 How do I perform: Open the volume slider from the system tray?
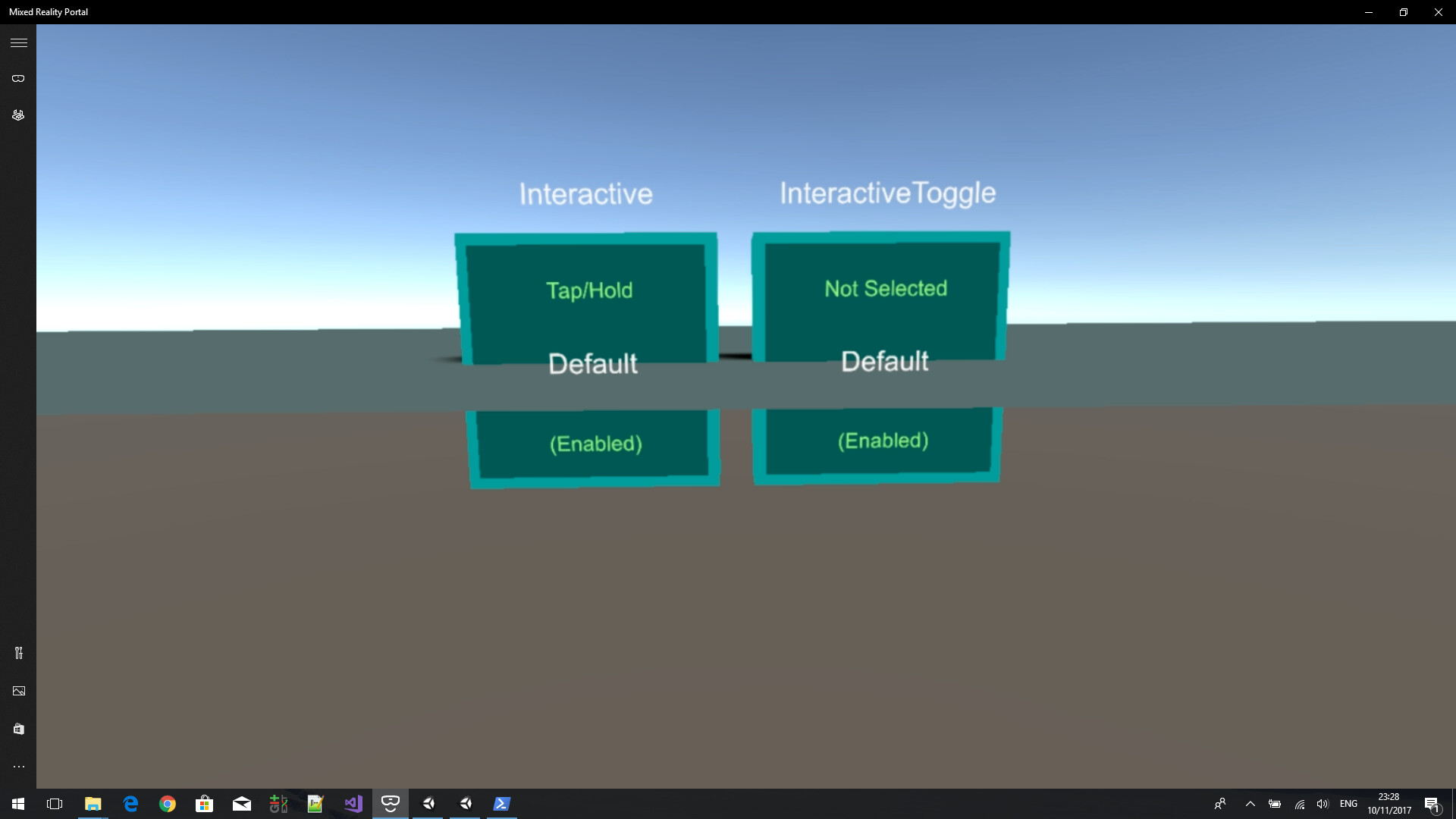[x=1323, y=804]
